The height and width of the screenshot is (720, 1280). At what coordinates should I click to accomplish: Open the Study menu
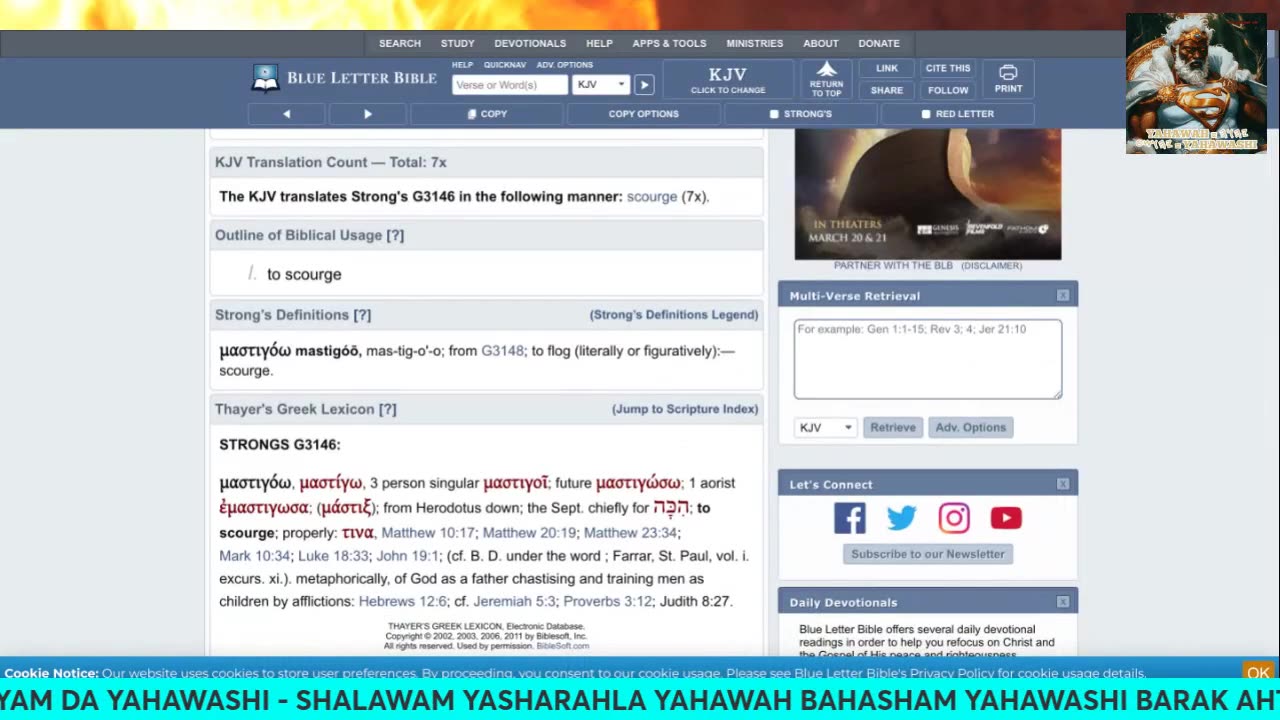pyautogui.click(x=458, y=43)
